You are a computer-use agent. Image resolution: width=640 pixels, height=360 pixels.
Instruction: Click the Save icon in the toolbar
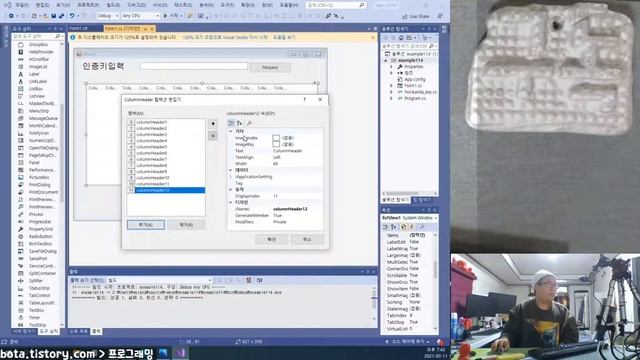tap(53, 16)
